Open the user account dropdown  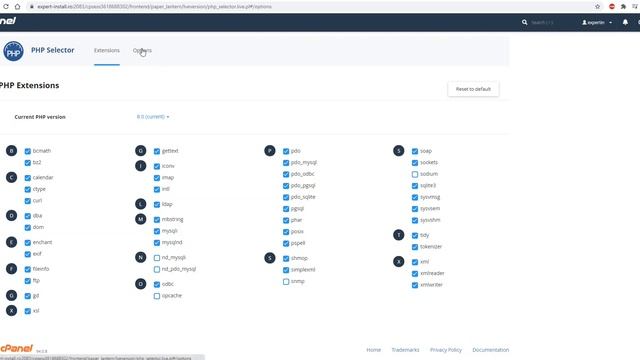pyautogui.click(x=597, y=22)
